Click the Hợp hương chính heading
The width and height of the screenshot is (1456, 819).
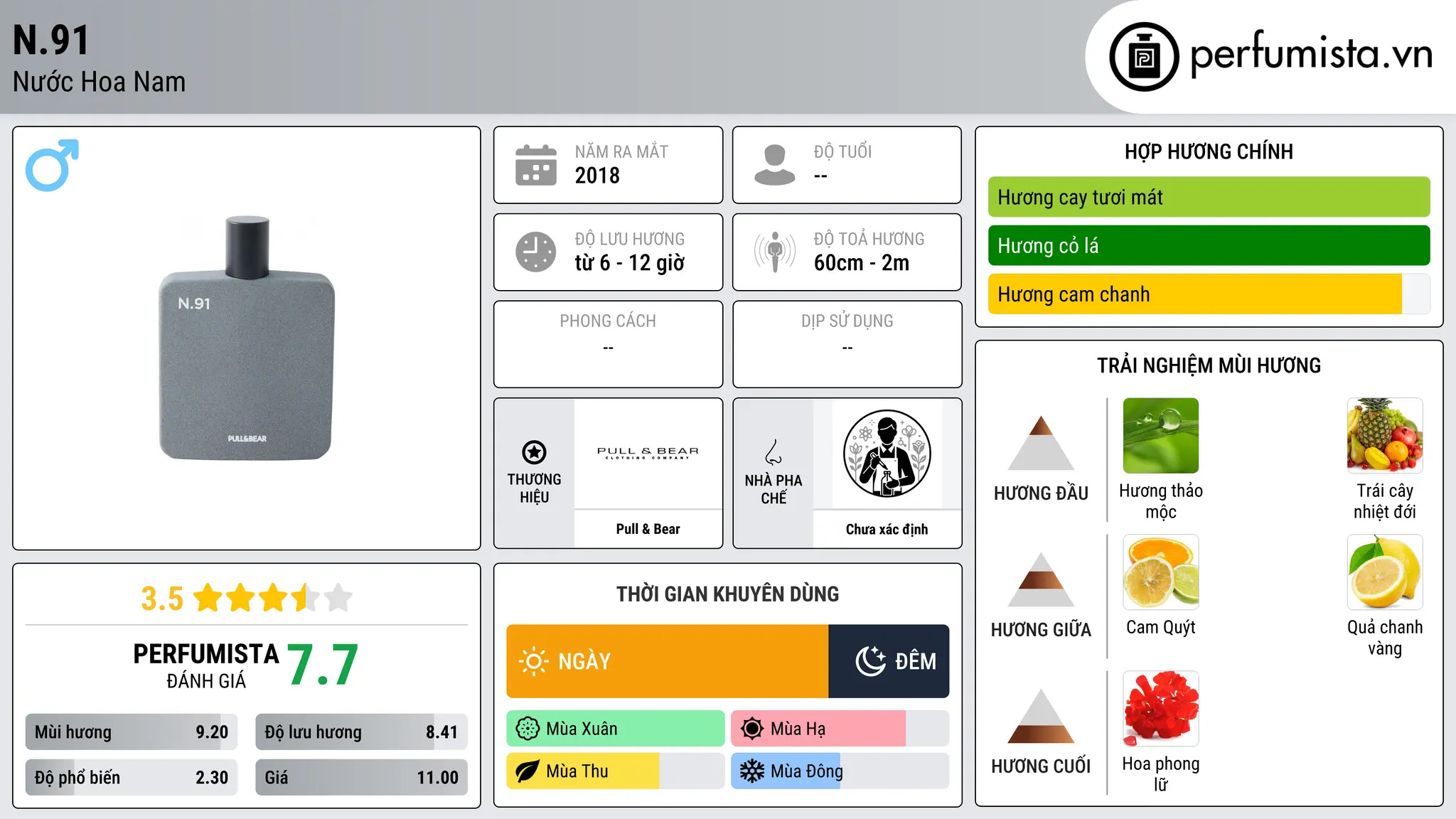tap(1209, 151)
